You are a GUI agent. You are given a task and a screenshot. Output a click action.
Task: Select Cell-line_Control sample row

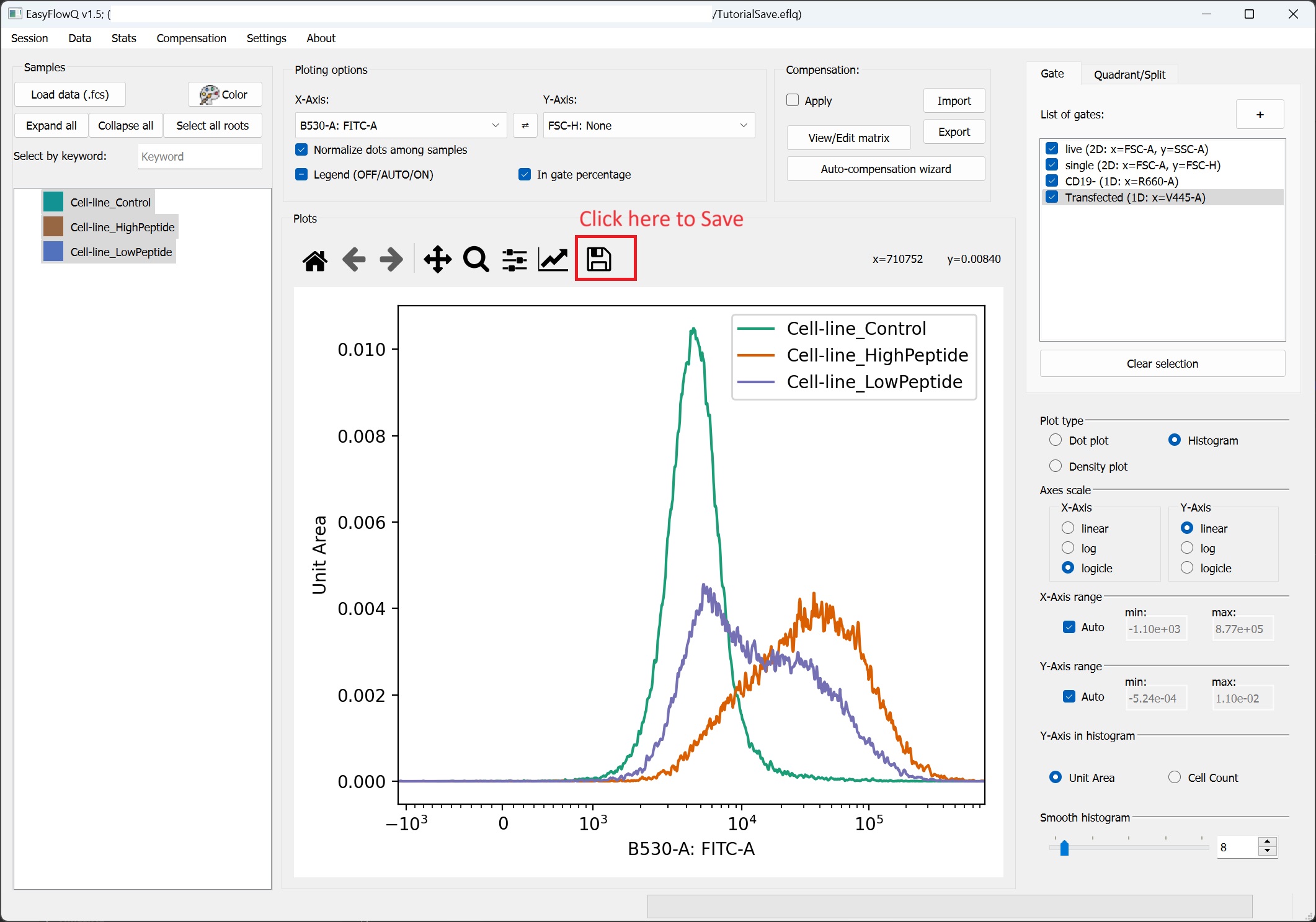pos(98,202)
